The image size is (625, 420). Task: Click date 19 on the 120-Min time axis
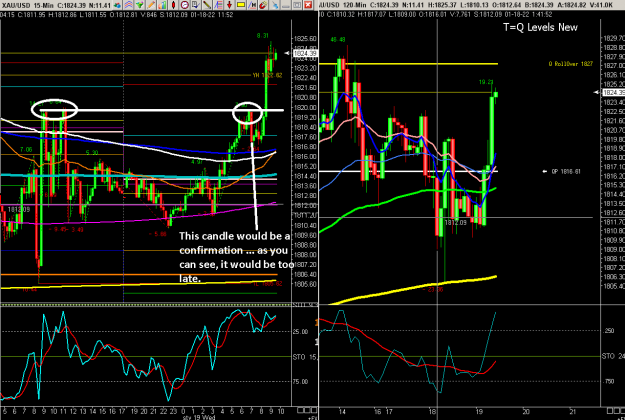coord(479,412)
